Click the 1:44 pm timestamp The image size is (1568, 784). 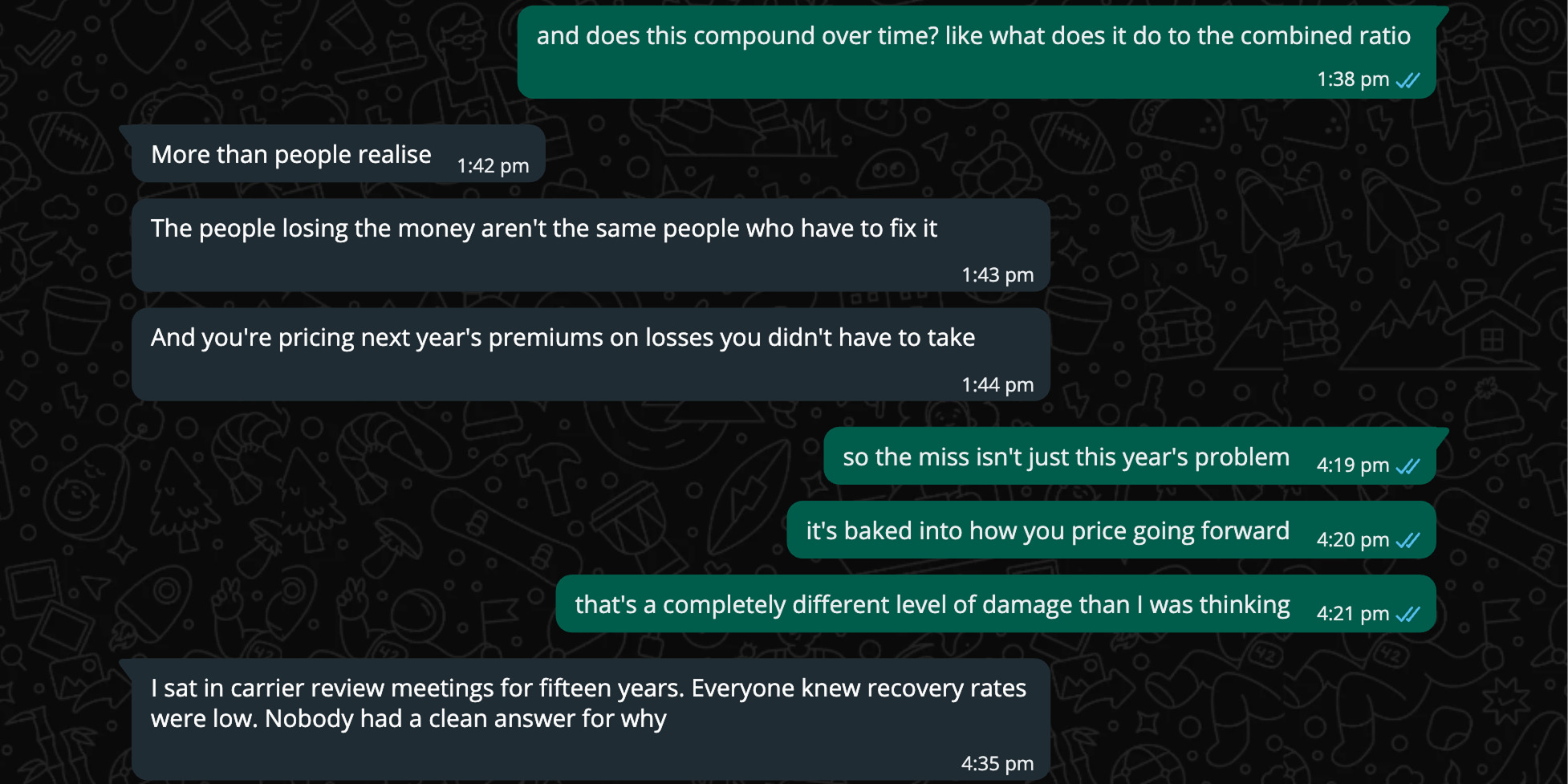click(x=997, y=385)
